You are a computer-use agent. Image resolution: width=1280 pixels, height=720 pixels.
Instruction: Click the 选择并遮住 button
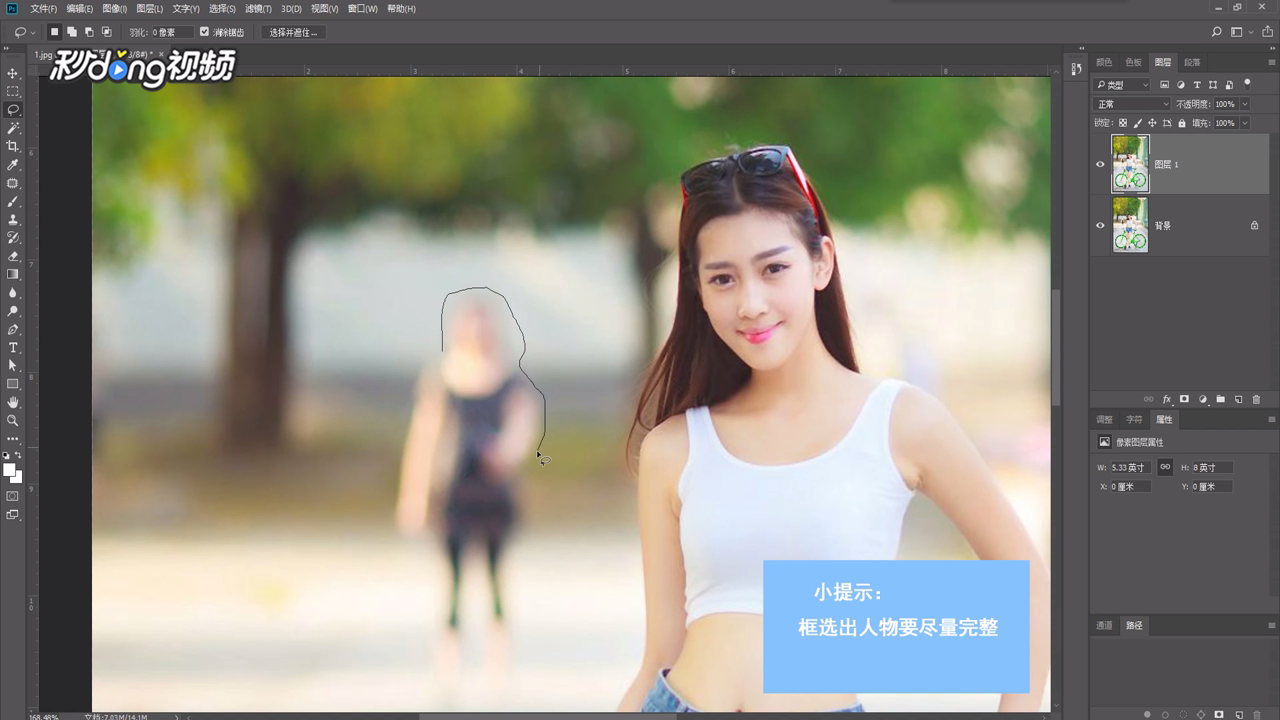click(293, 32)
